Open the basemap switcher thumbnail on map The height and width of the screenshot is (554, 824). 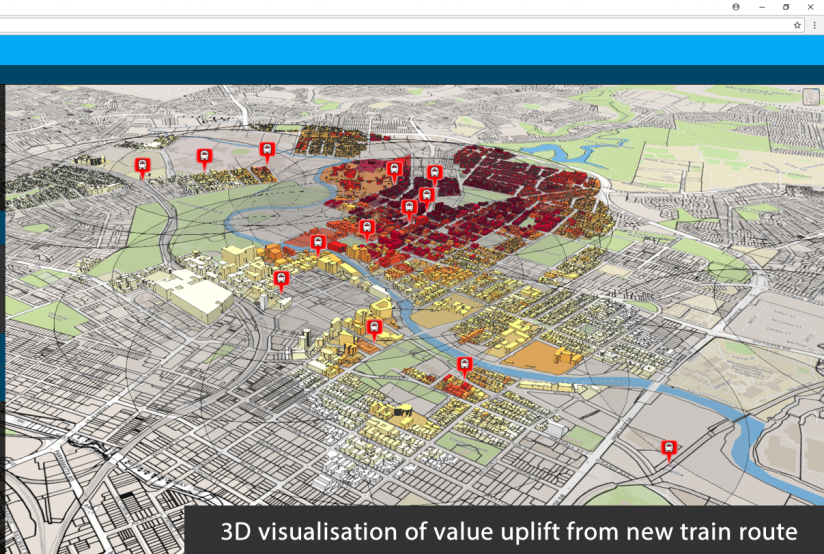811,97
